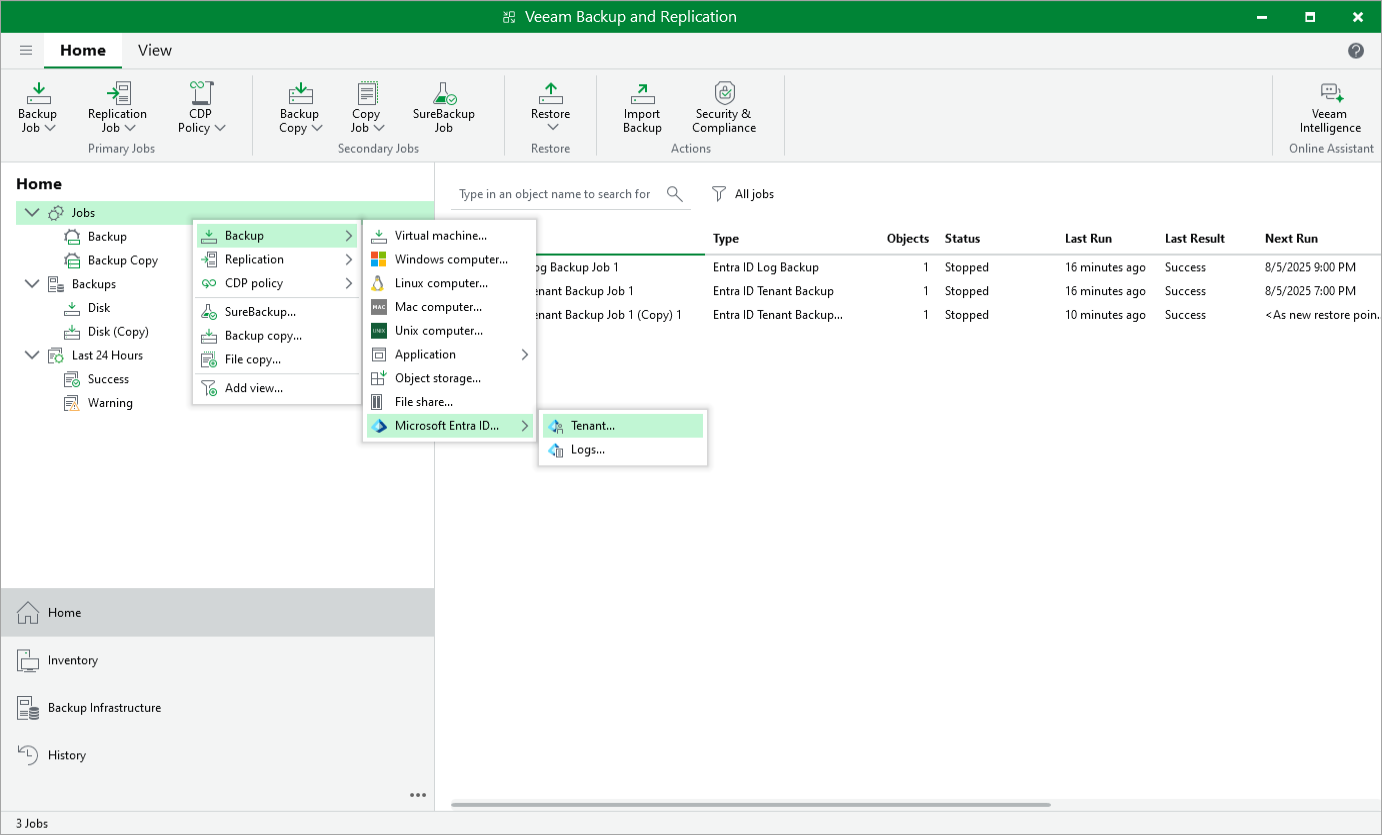Open the Inventory navigation pane
The image size is (1382, 835).
tap(217, 660)
